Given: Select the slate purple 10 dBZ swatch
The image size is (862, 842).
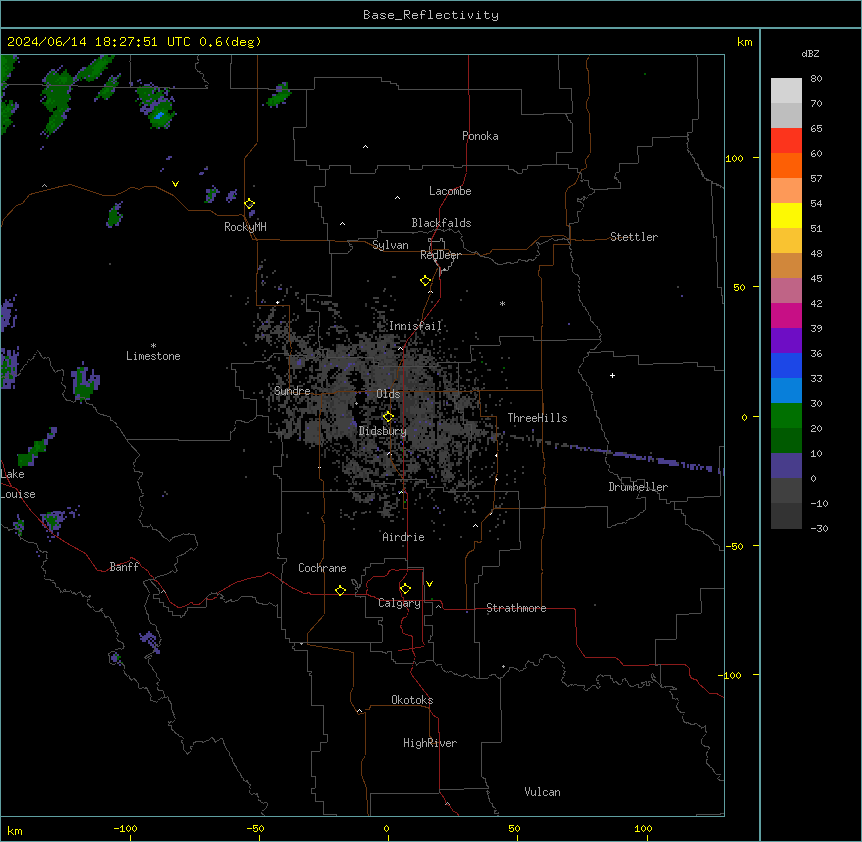Looking at the screenshot, I should tap(786, 466).
